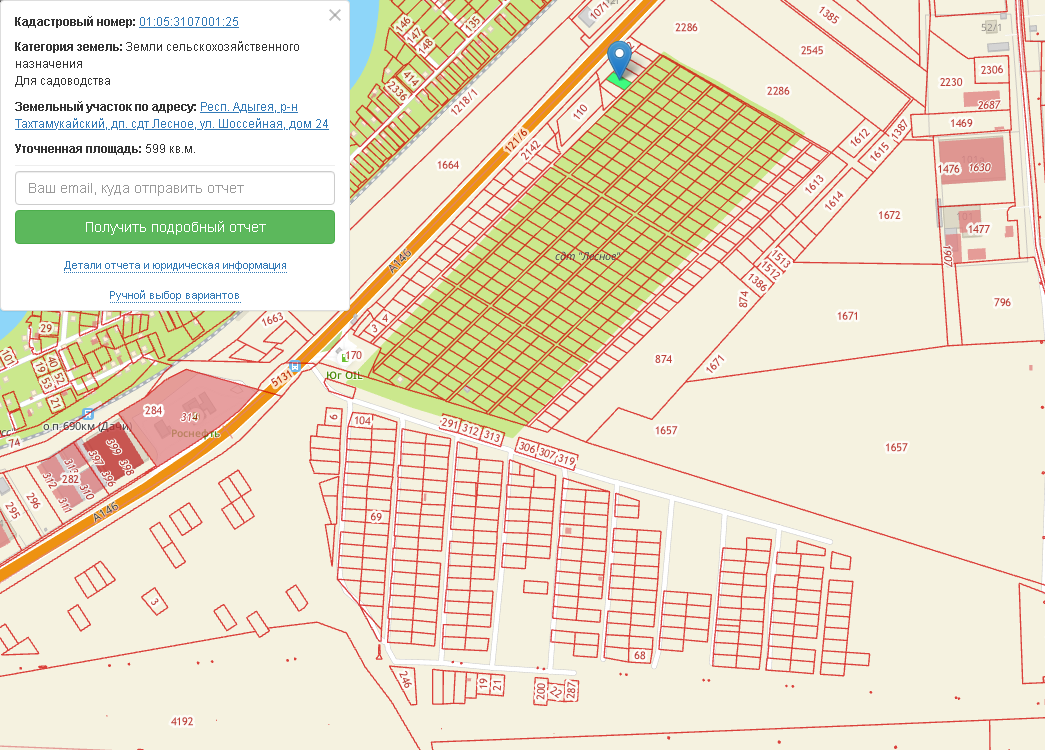Select parcel labeled 2306
The image size is (1045, 750).
click(x=992, y=69)
